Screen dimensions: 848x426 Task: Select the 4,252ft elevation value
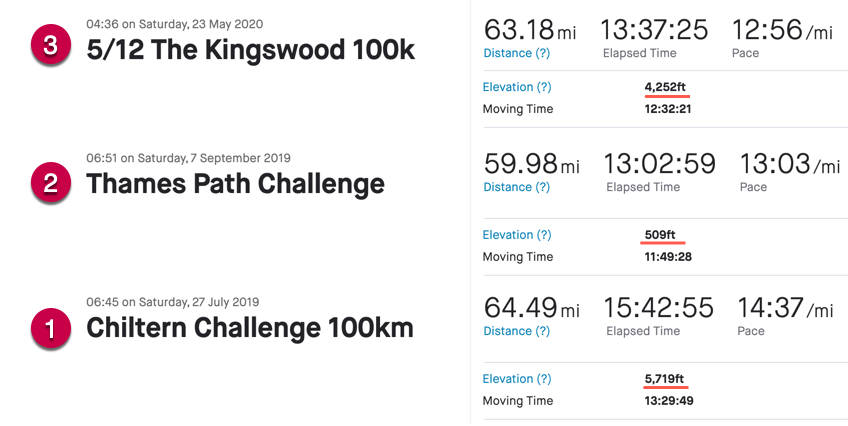click(665, 87)
